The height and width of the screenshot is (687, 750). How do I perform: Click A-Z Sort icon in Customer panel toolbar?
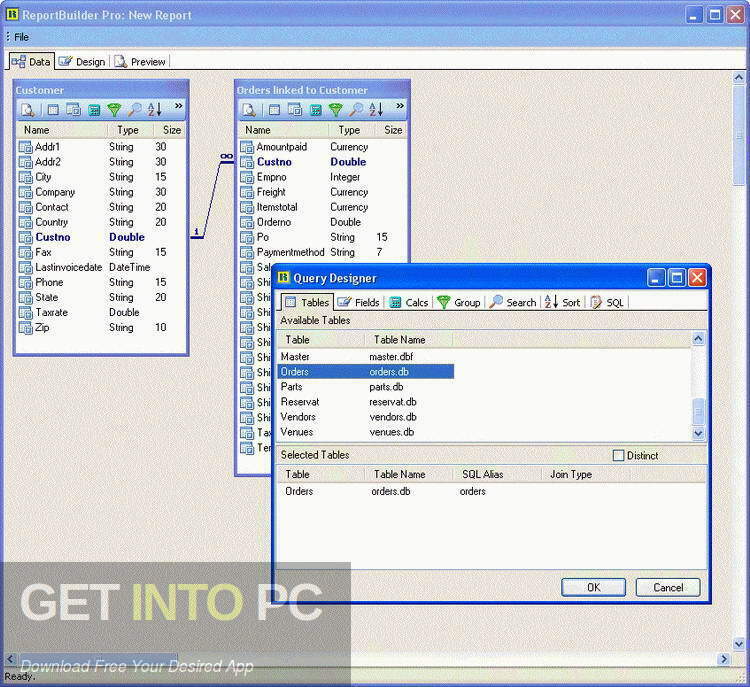tap(154, 110)
